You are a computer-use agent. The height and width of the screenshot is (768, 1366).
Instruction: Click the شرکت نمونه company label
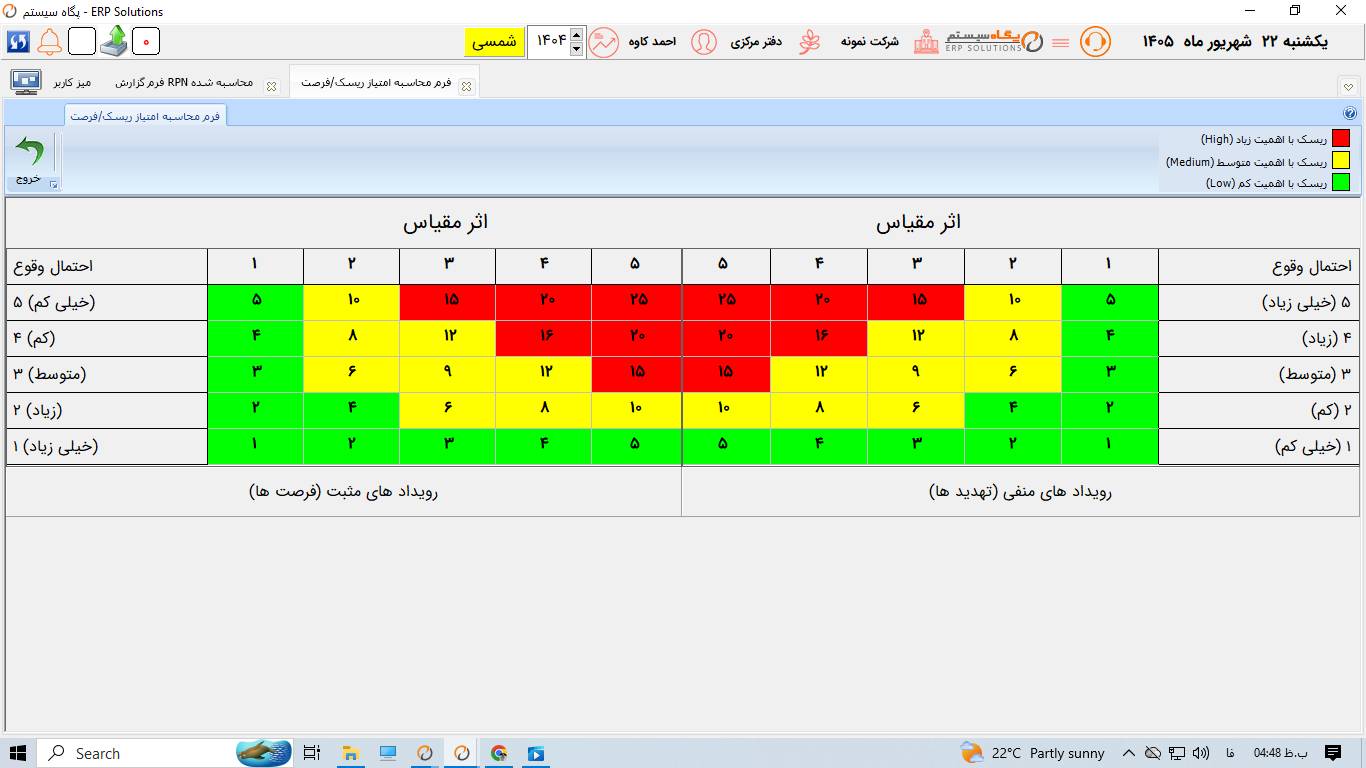pyautogui.click(x=869, y=42)
